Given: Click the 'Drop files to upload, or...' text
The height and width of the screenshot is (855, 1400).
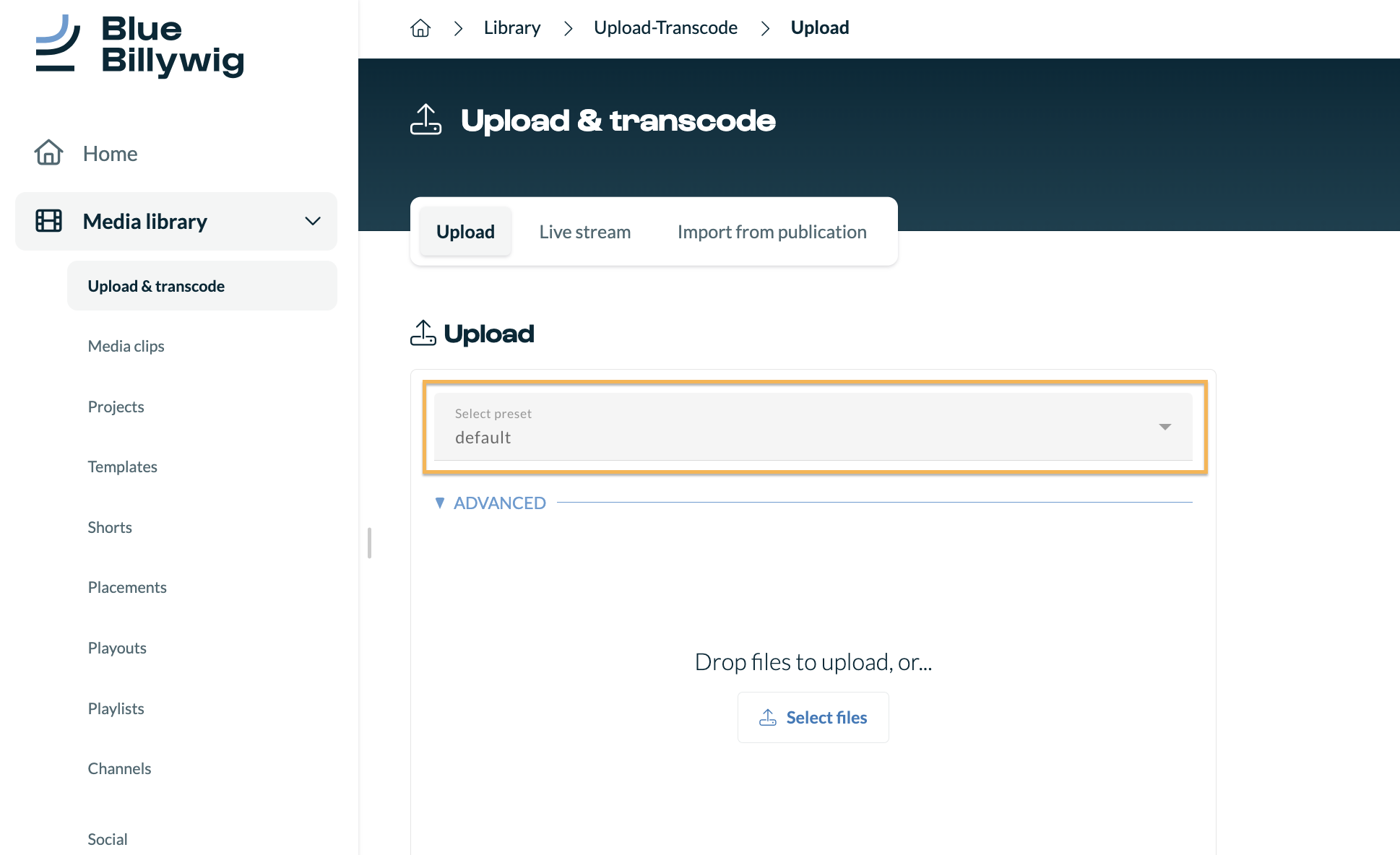Looking at the screenshot, I should pos(813,662).
